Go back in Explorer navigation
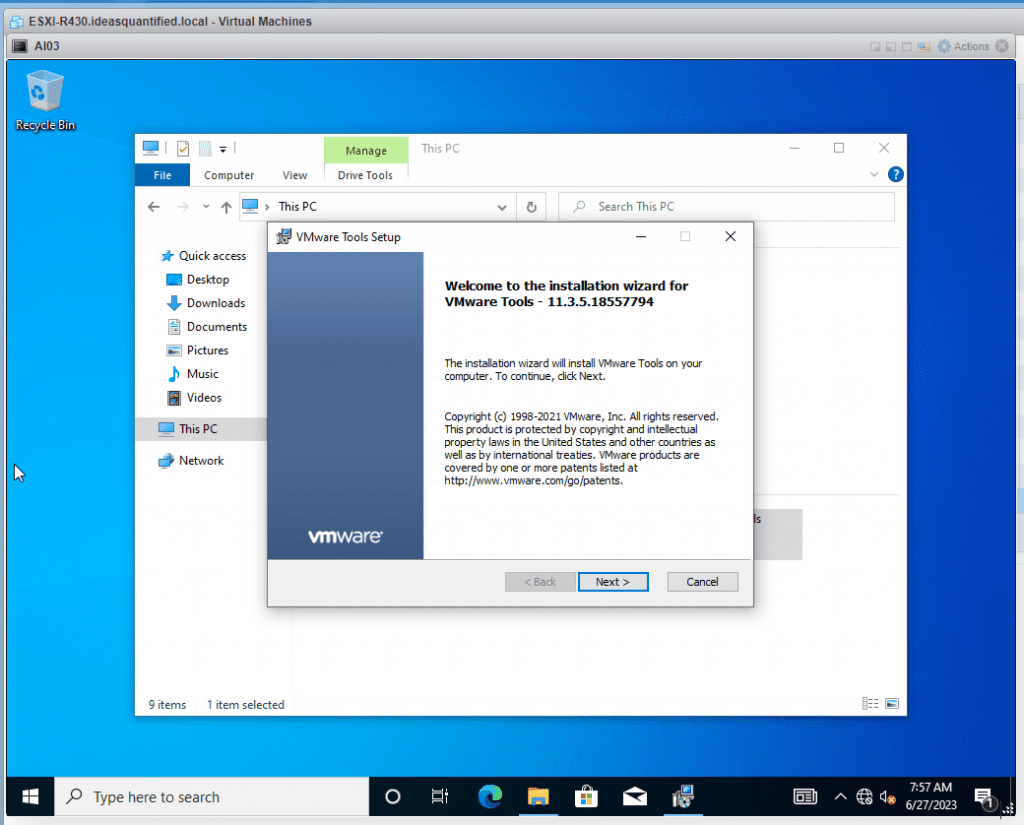The width and height of the screenshot is (1024, 825). (153, 207)
